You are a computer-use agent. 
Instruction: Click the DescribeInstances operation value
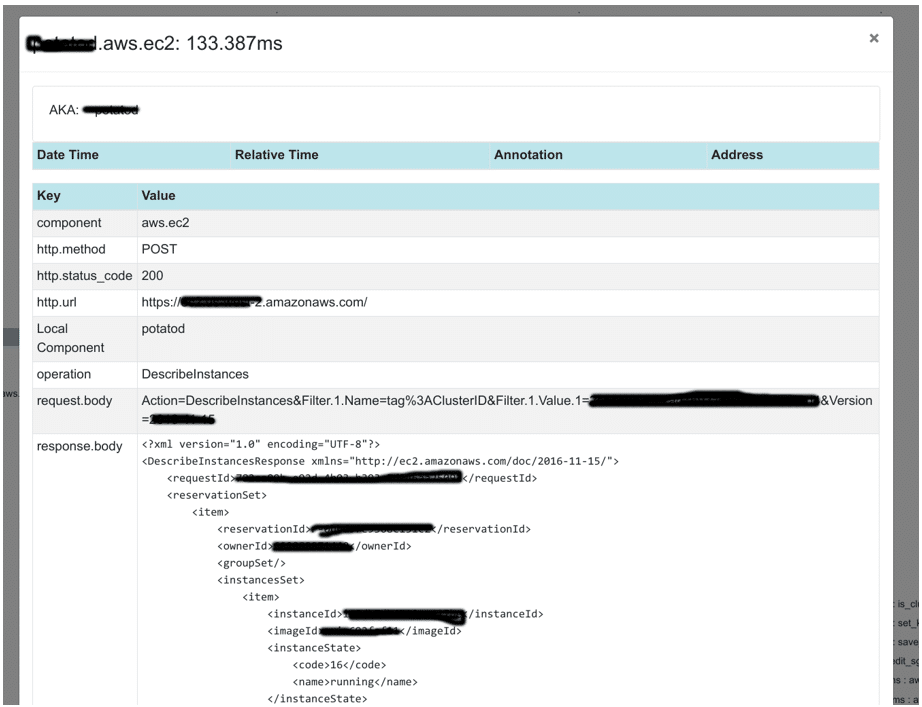[195, 374]
